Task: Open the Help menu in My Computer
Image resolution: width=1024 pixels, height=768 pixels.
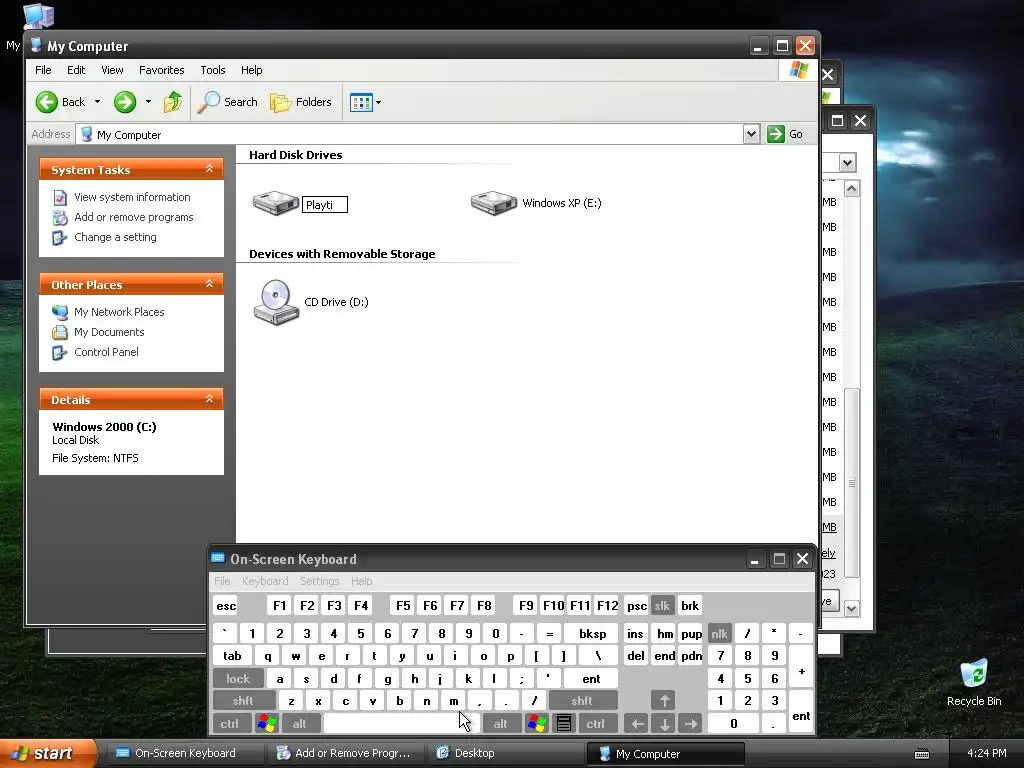Action: click(251, 70)
